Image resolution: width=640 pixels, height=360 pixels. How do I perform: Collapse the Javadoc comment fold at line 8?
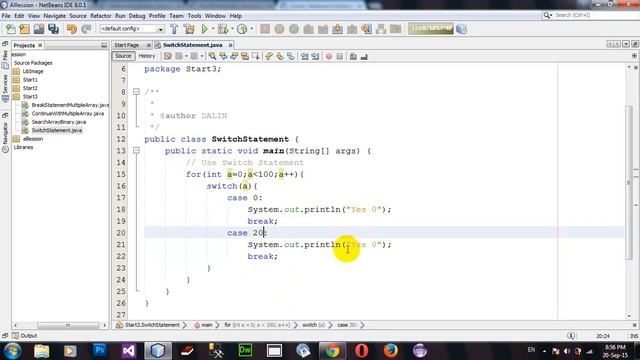[136, 92]
